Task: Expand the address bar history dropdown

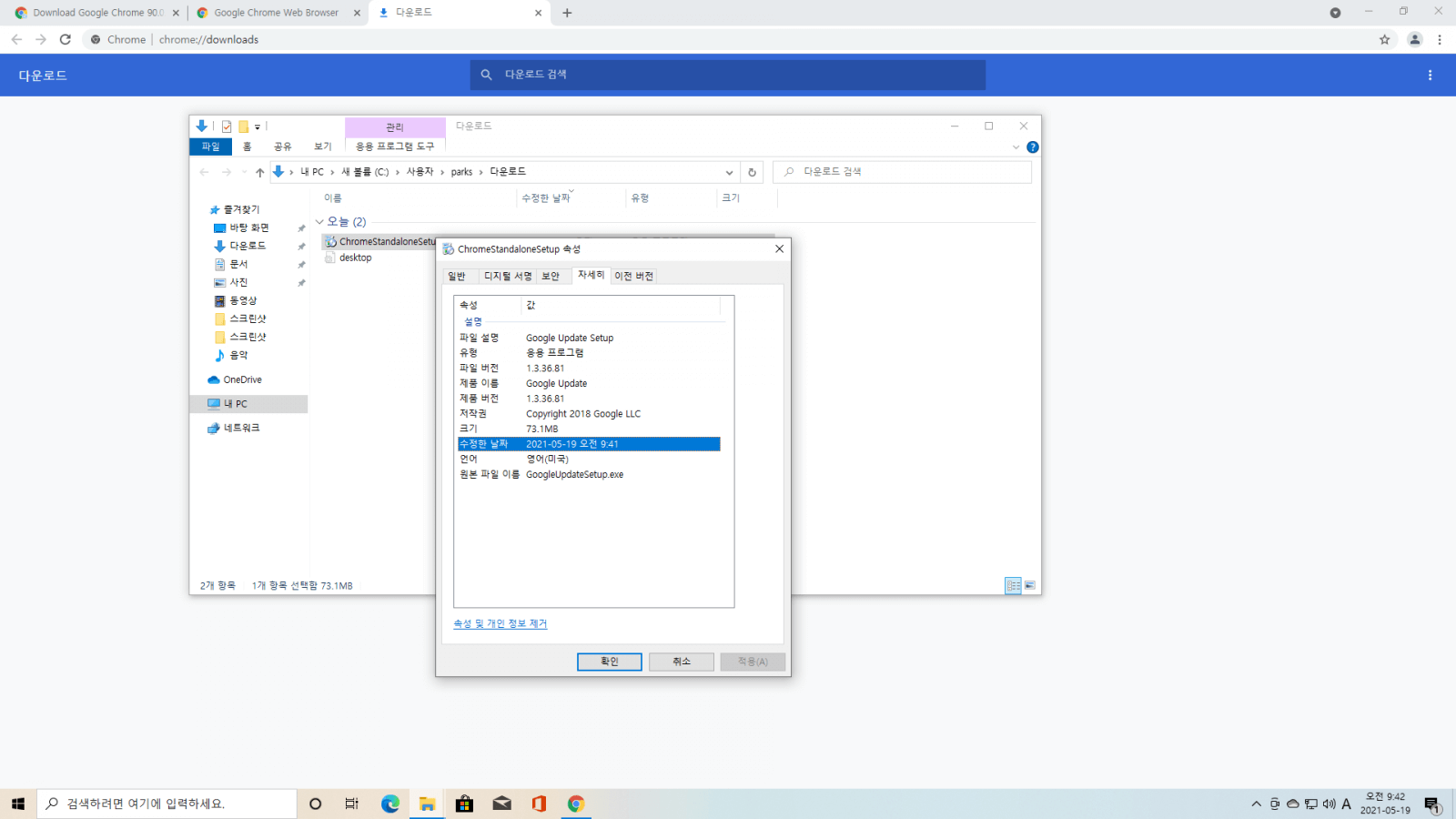Action: pos(729,172)
